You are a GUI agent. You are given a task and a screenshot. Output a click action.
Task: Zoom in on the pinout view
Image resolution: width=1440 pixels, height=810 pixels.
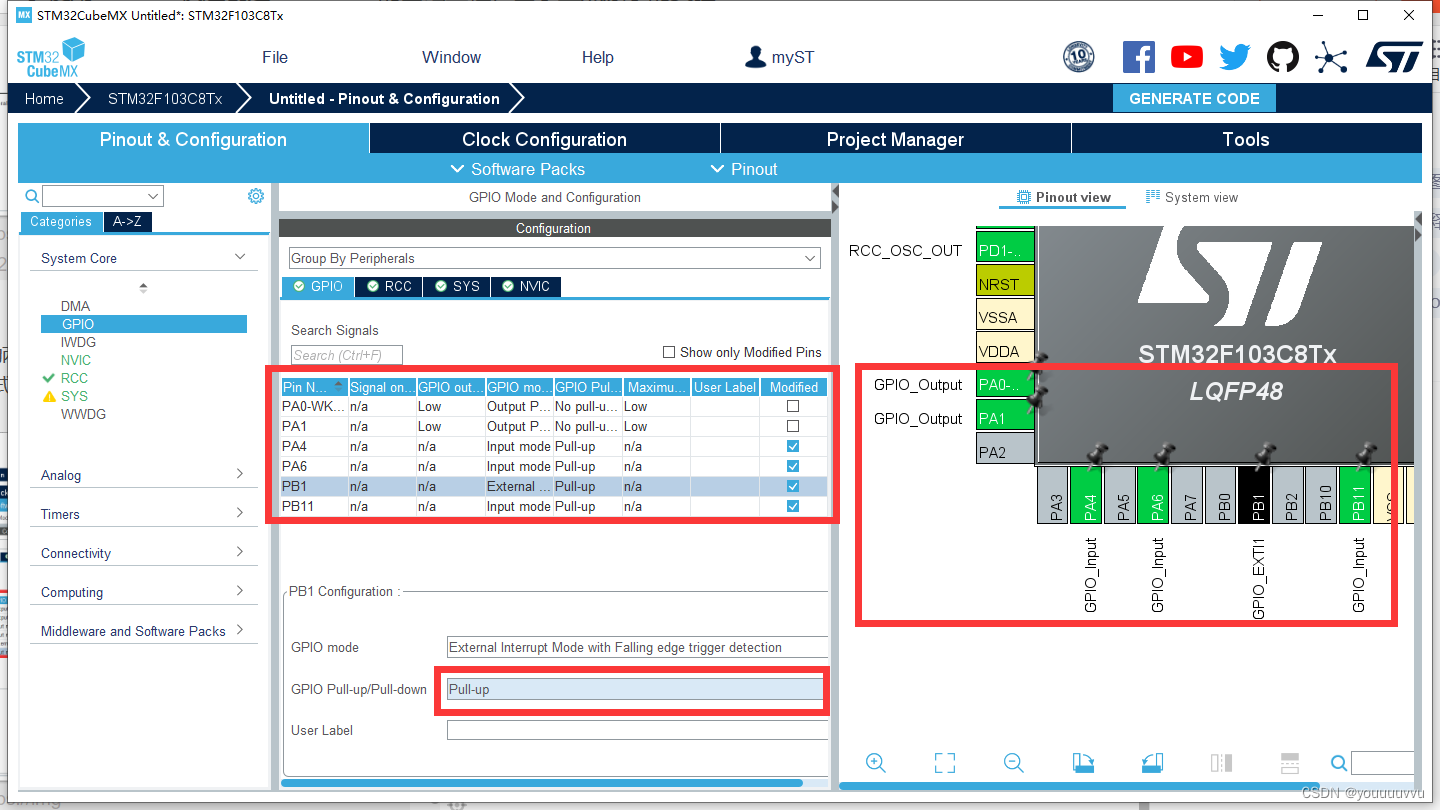pos(876,763)
